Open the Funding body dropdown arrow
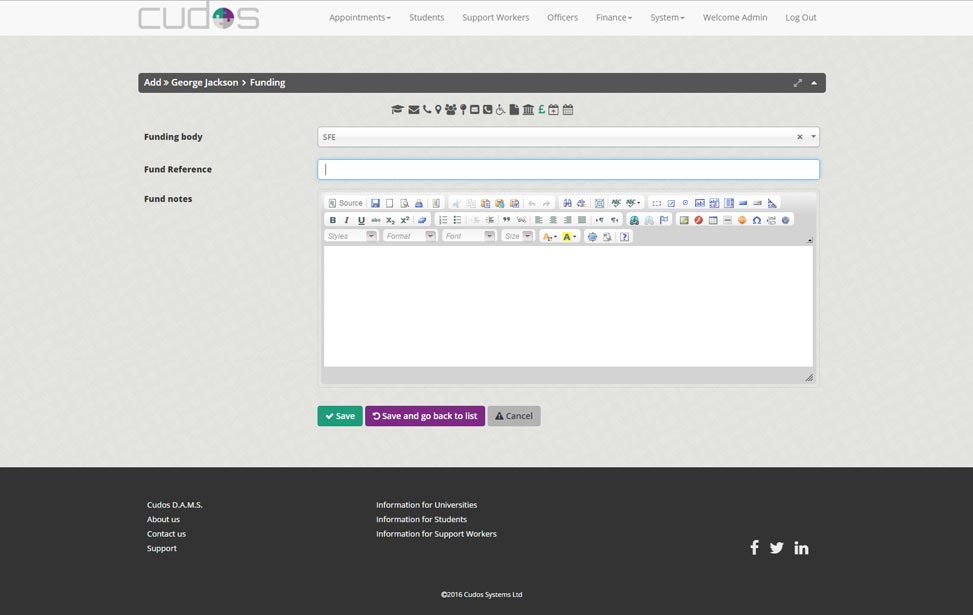The width and height of the screenshot is (973, 615). click(x=813, y=137)
